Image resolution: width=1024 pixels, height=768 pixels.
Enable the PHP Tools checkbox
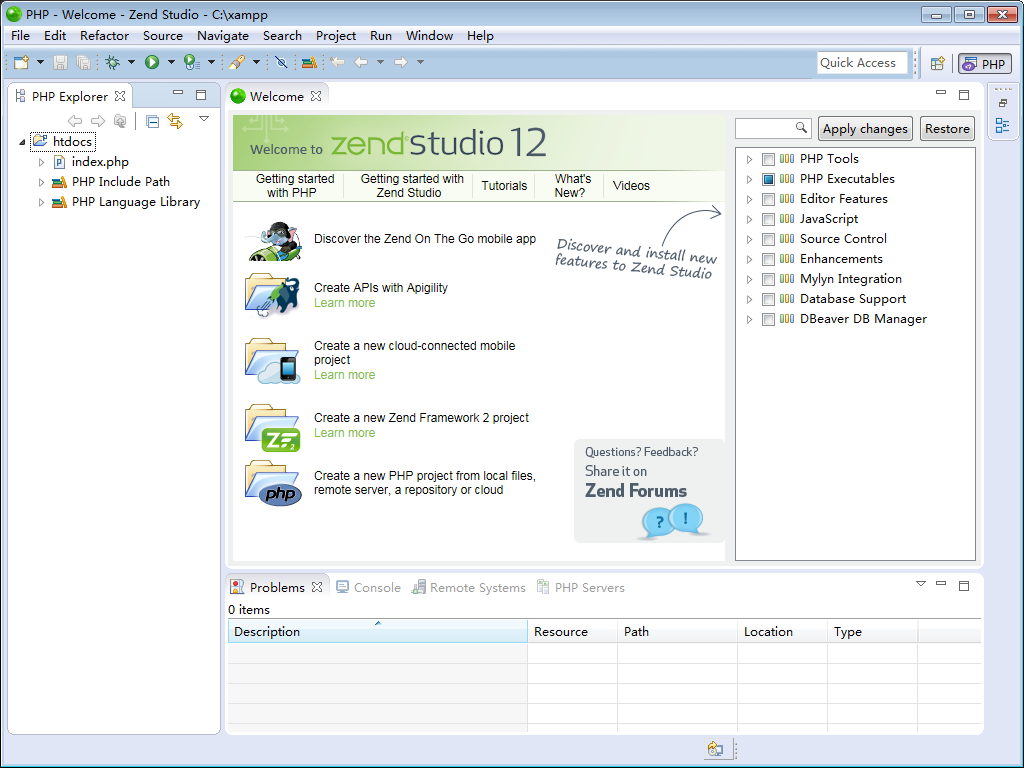tap(768, 159)
